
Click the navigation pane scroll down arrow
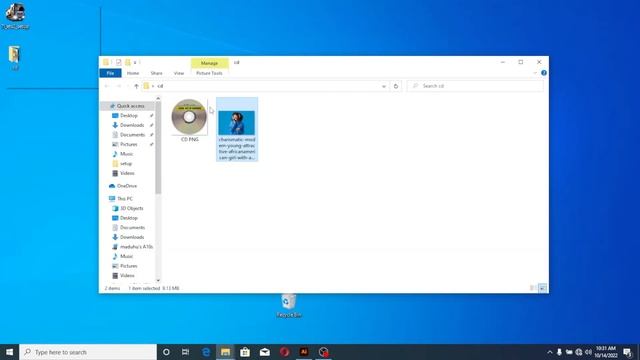[x=158, y=280]
